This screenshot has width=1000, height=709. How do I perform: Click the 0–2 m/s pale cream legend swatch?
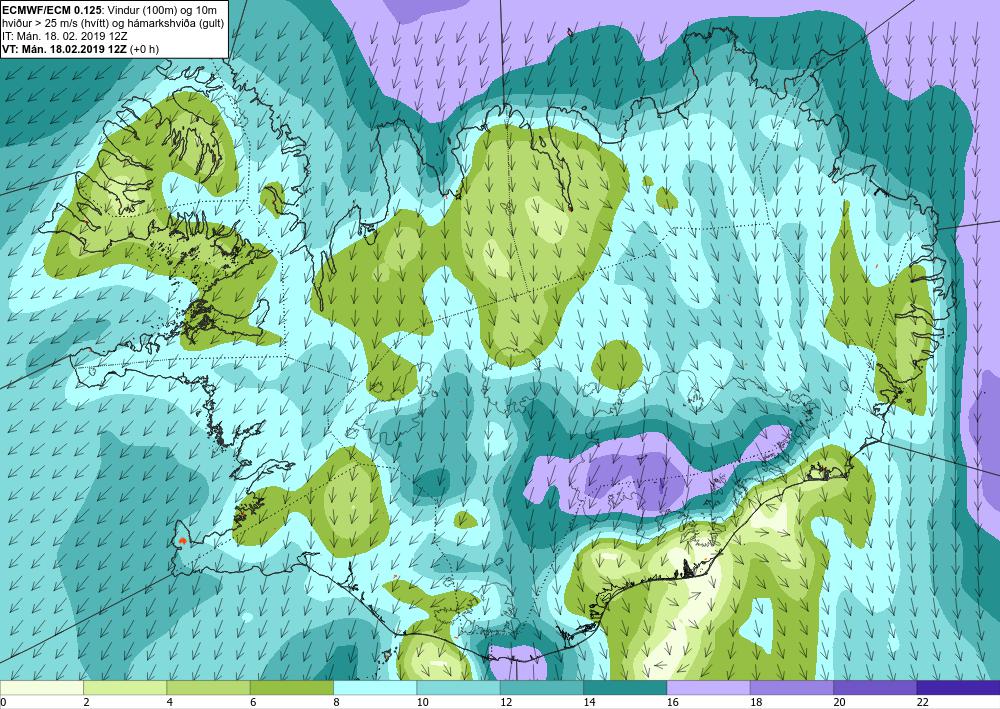(41, 687)
